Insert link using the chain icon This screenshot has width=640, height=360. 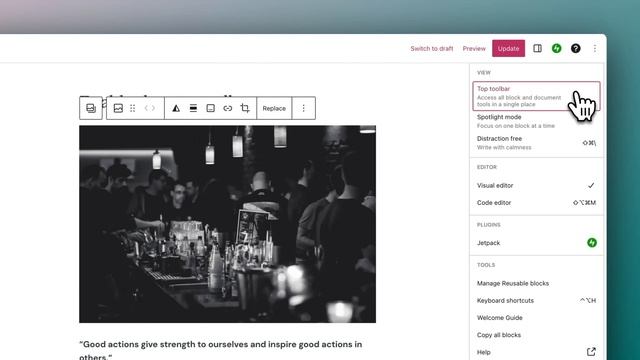pyautogui.click(x=228, y=108)
